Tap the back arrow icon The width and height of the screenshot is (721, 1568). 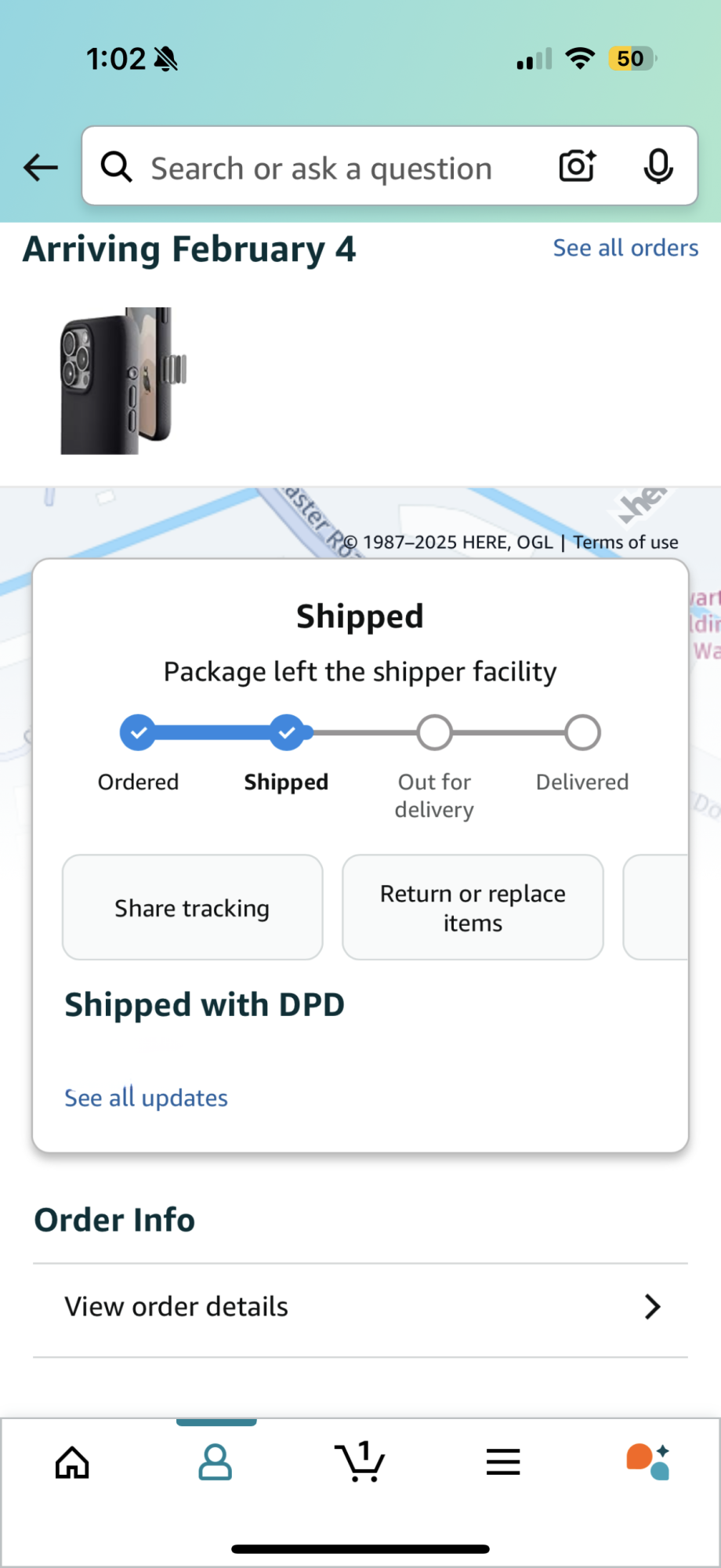[41, 167]
